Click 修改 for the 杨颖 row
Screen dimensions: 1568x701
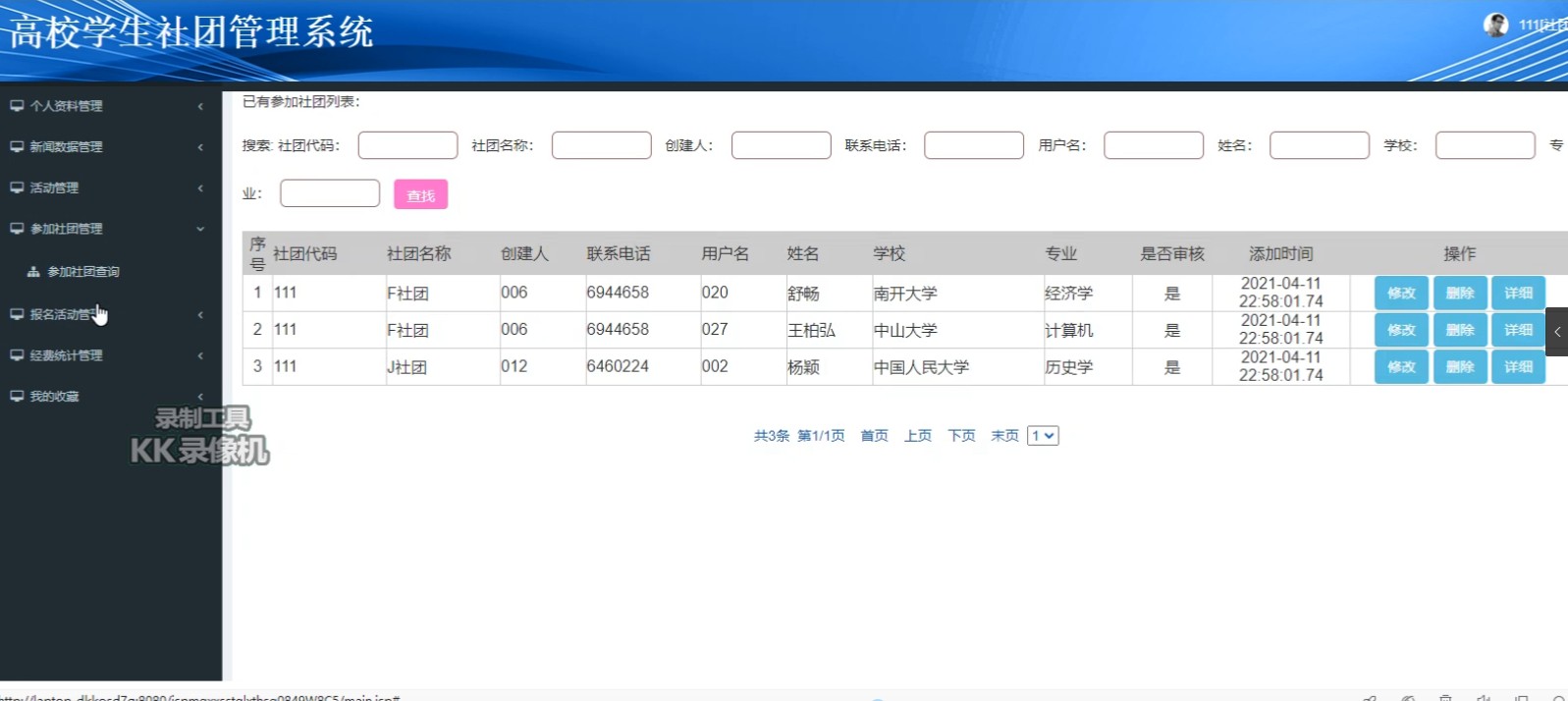point(1401,367)
